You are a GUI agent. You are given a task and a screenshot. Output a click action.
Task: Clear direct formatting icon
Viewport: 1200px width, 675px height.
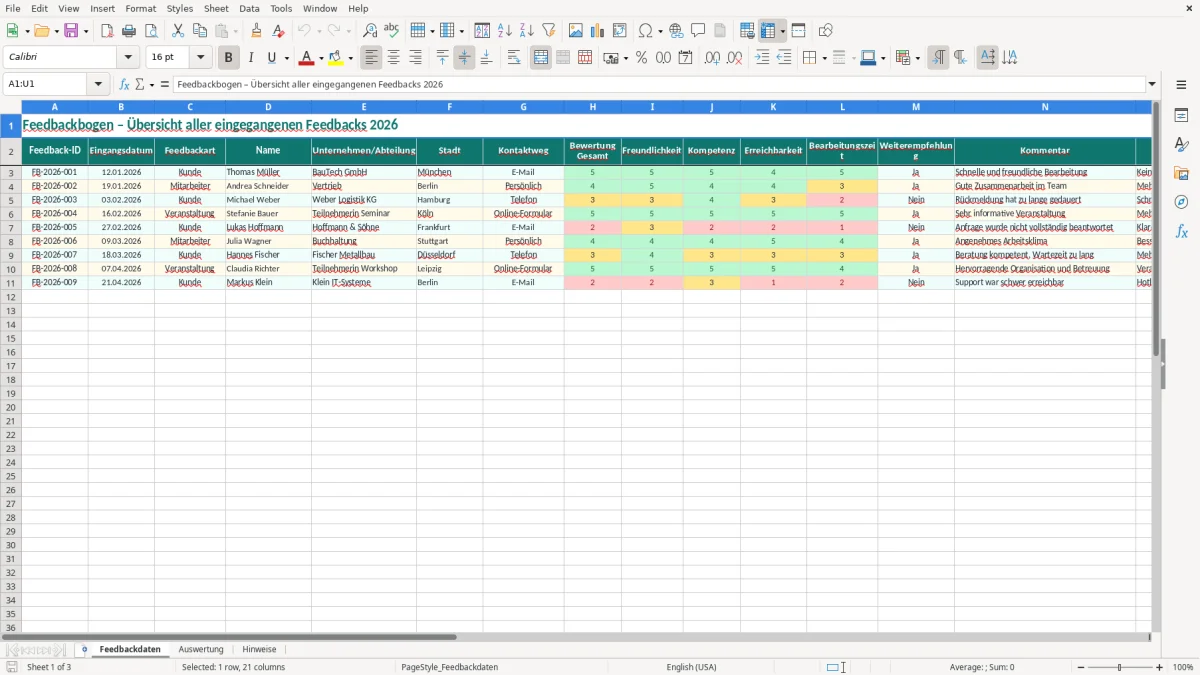(279, 31)
